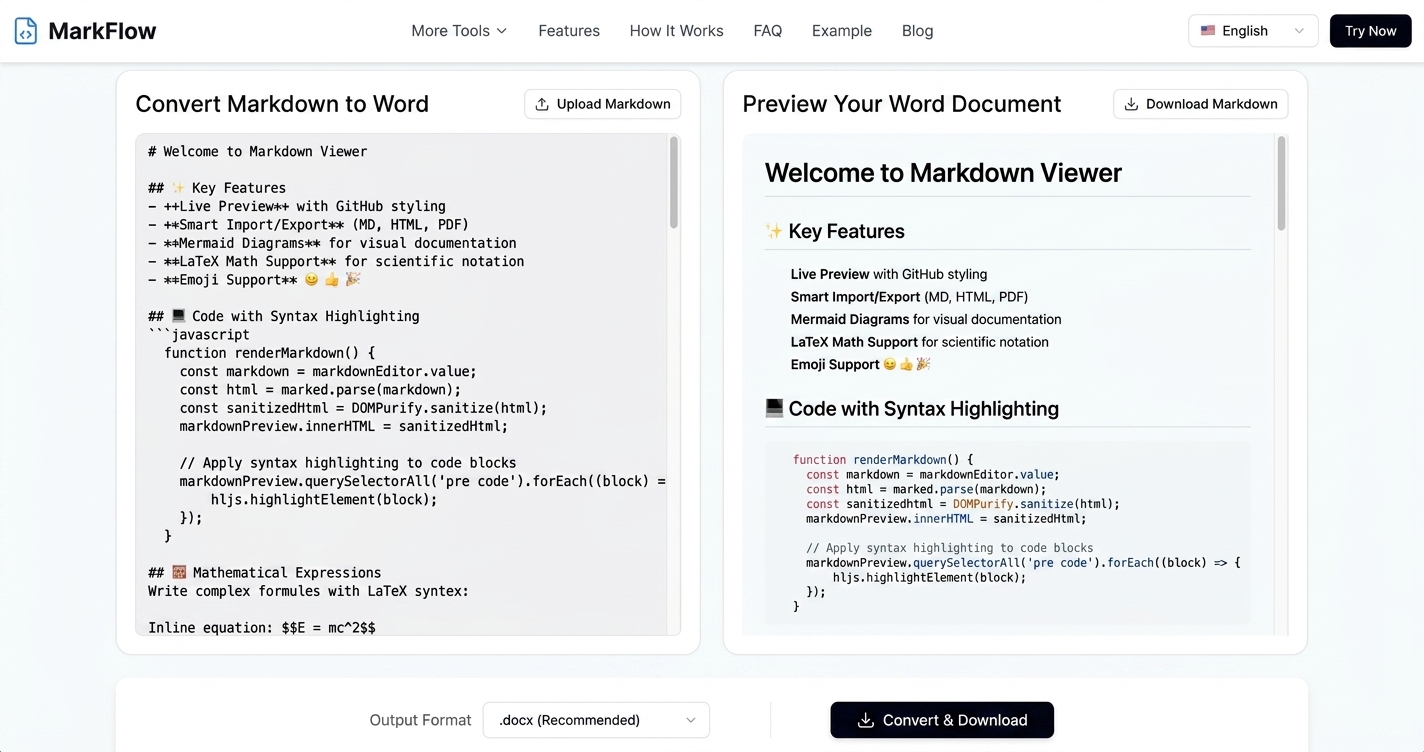
Task: Click 'Inline equation: $$E = mc^2$$' editor line
Action: click(262, 628)
